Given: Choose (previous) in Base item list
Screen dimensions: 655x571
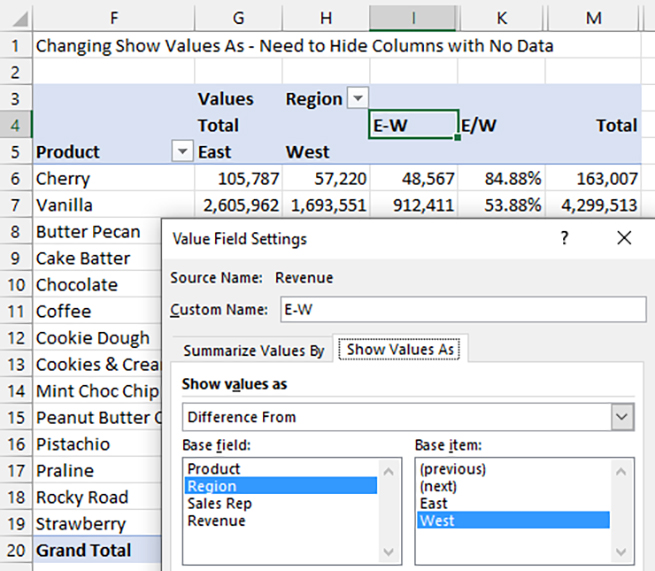Looking at the screenshot, I should pos(513,469).
